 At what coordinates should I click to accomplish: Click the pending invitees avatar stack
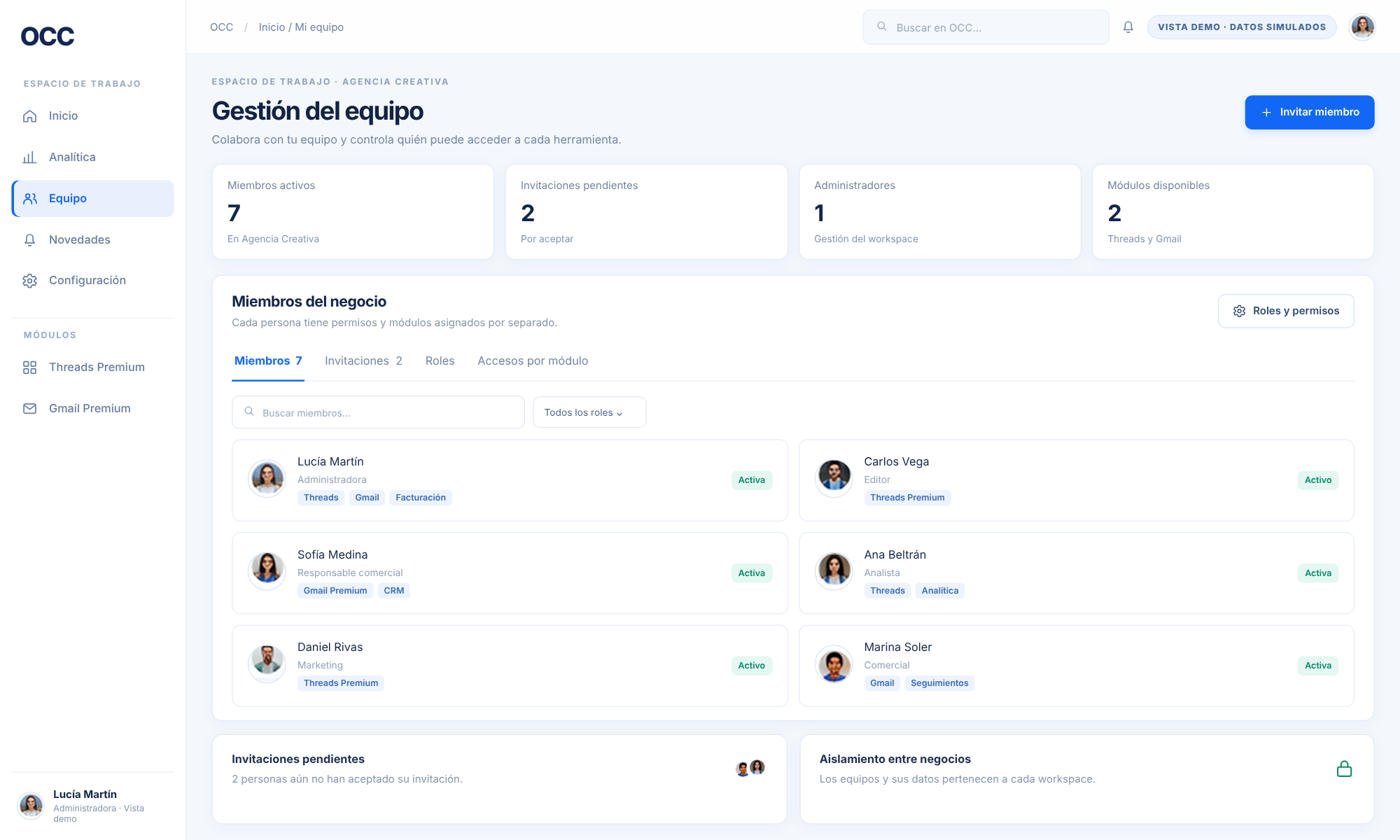coord(750,769)
